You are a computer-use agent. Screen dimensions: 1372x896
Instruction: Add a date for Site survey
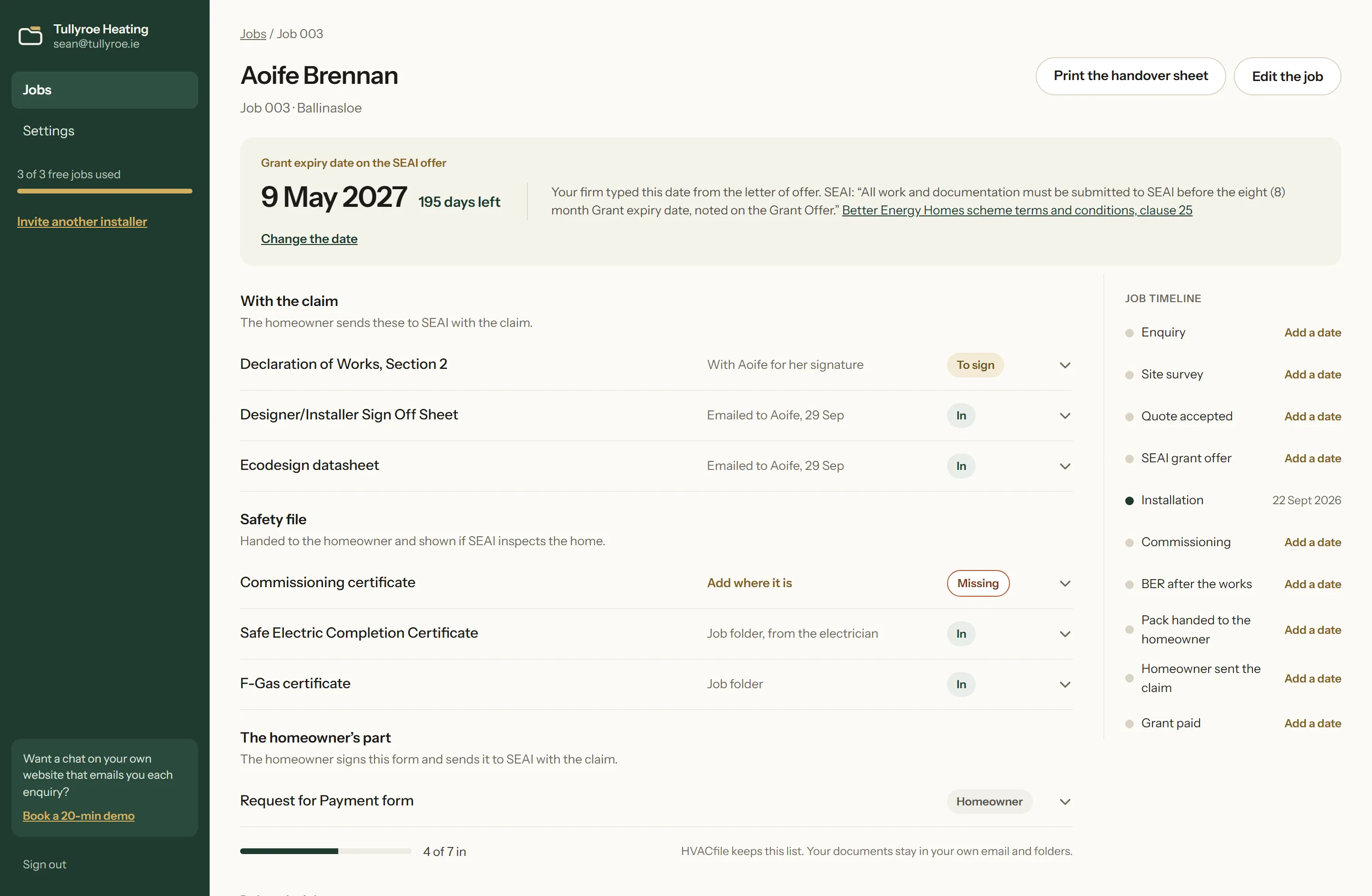[1312, 375]
